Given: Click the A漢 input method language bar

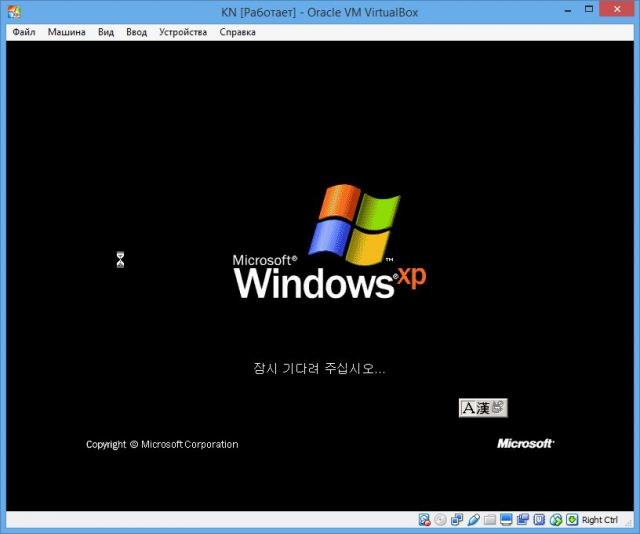Looking at the screenshot, I should [x=483, y=408].
